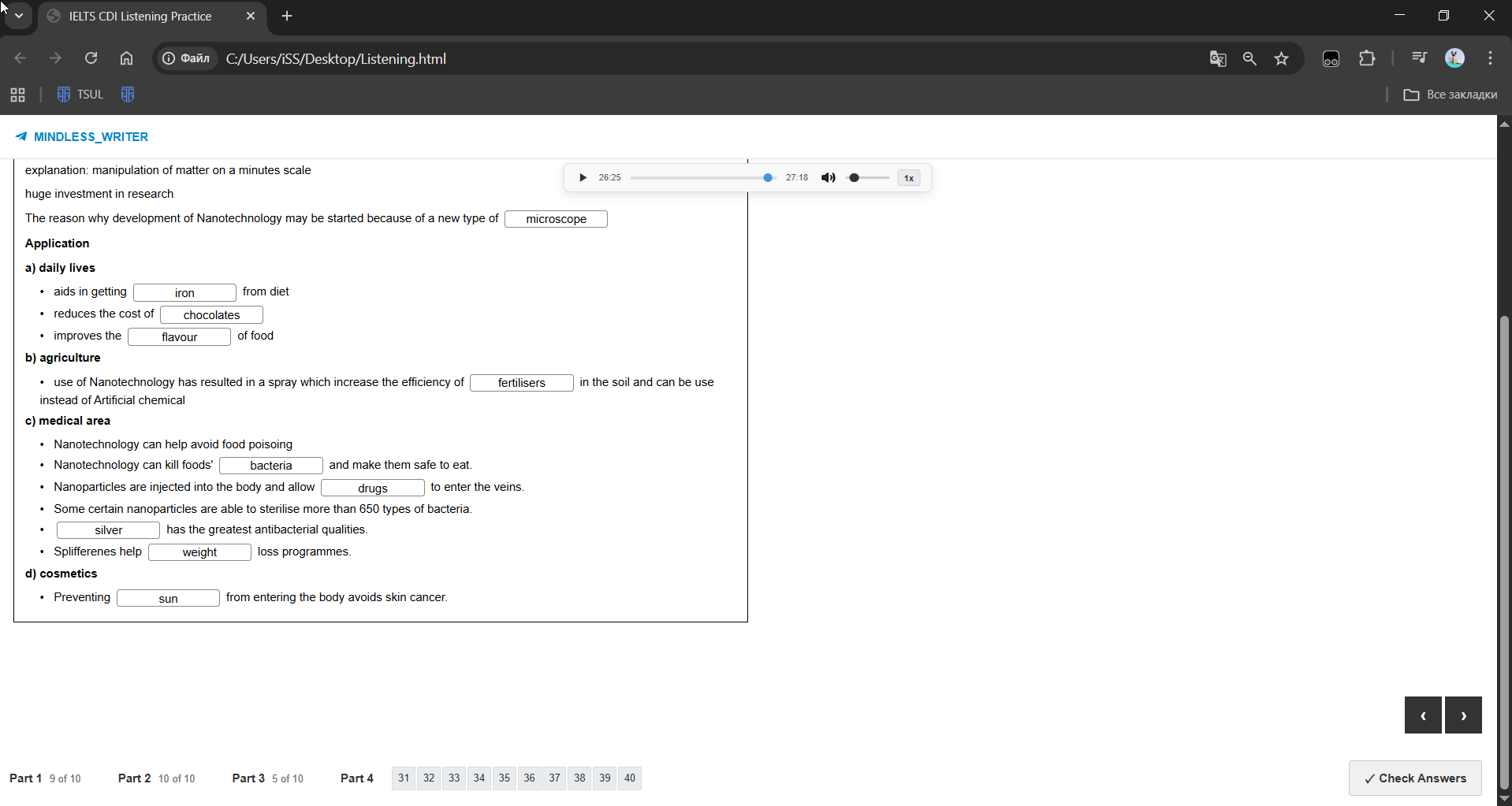Open the Chrome profile avatar
1512x806 pixels.
point(1454,58)
